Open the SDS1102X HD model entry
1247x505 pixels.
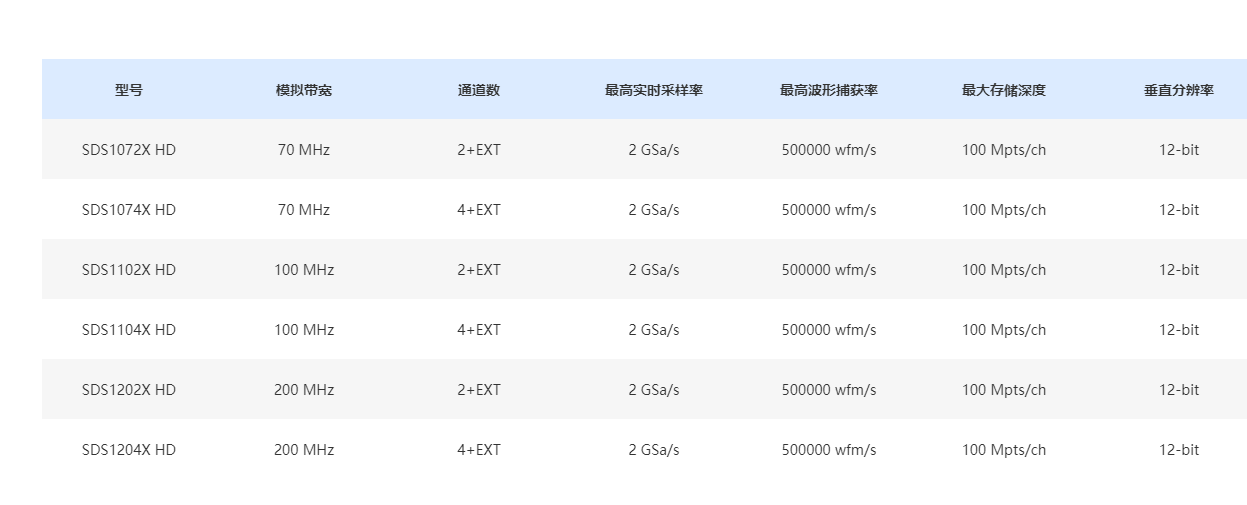click(129, 270)
